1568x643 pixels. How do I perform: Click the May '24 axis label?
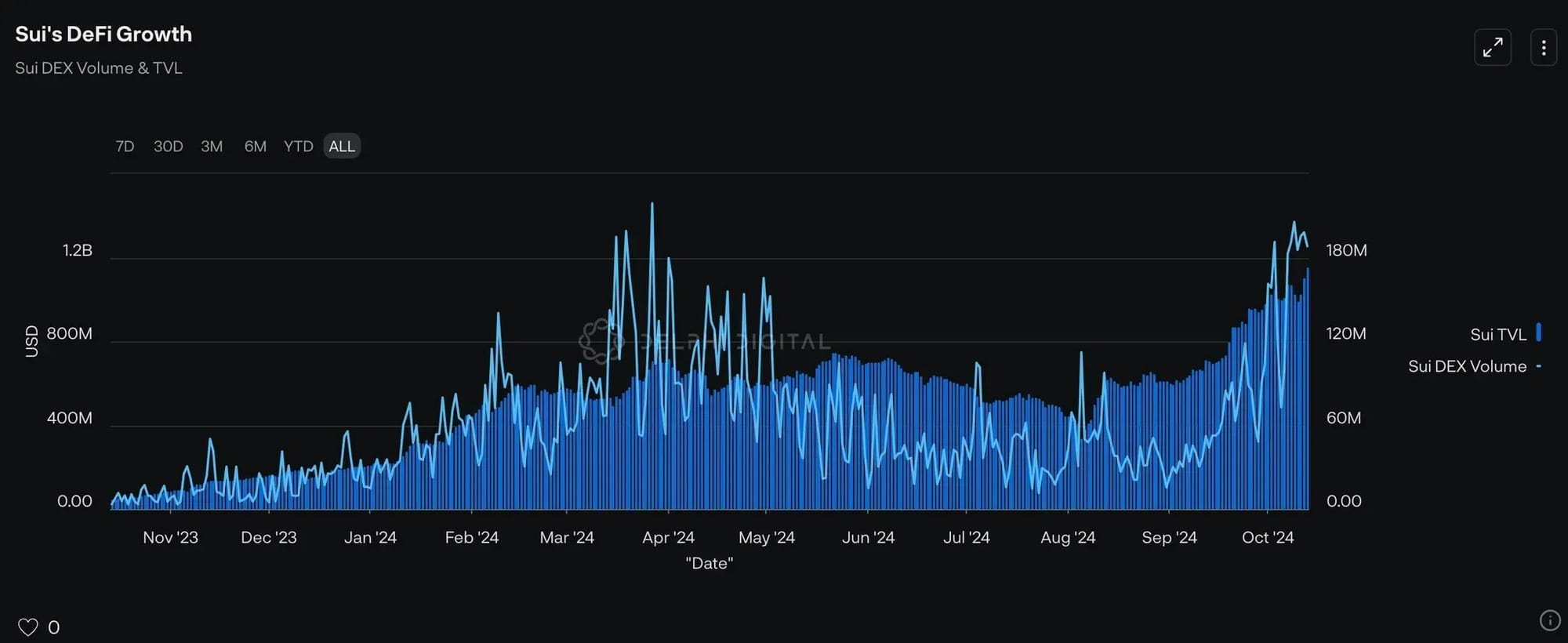(767, 537)
